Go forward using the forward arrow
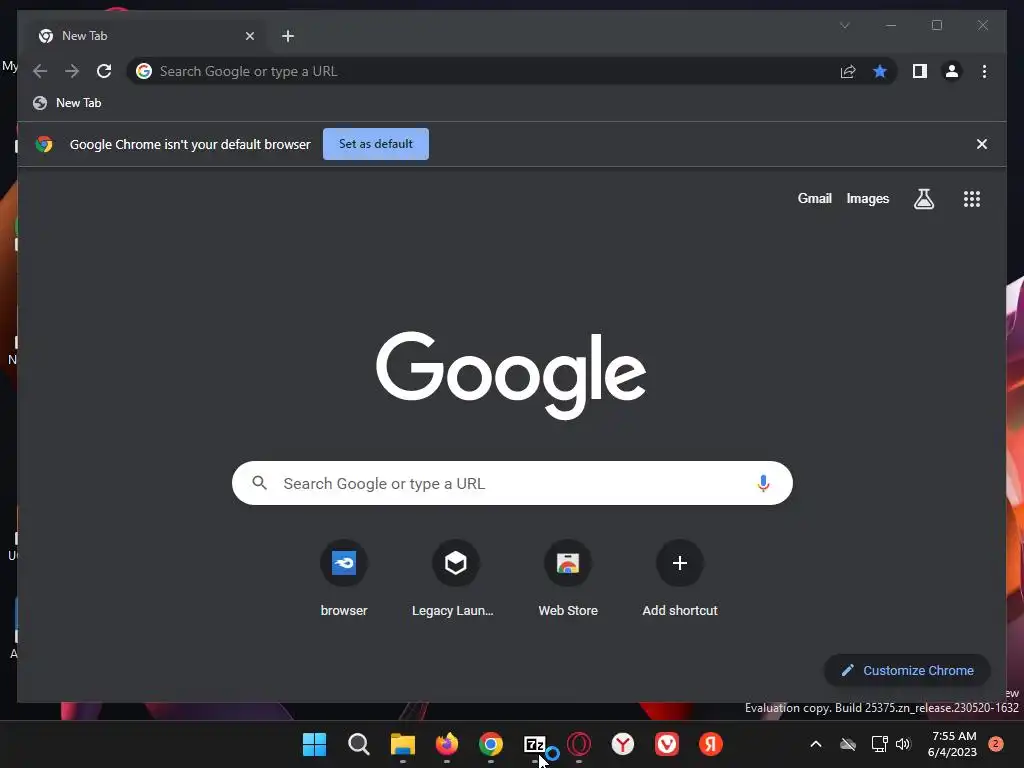This screenshot has width=1024, height=768. [x=72, y=71]
